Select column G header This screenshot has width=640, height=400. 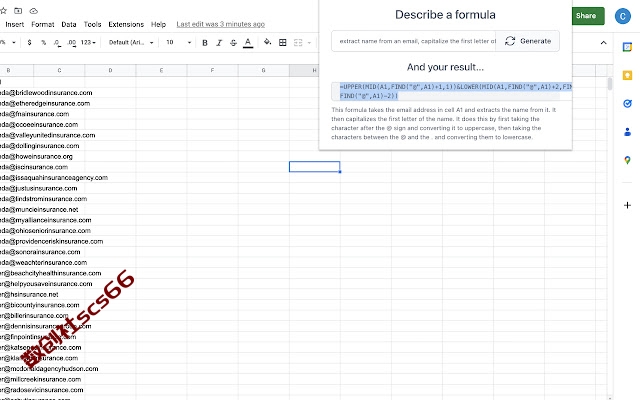pyautogui.click(x=263, y=70)
